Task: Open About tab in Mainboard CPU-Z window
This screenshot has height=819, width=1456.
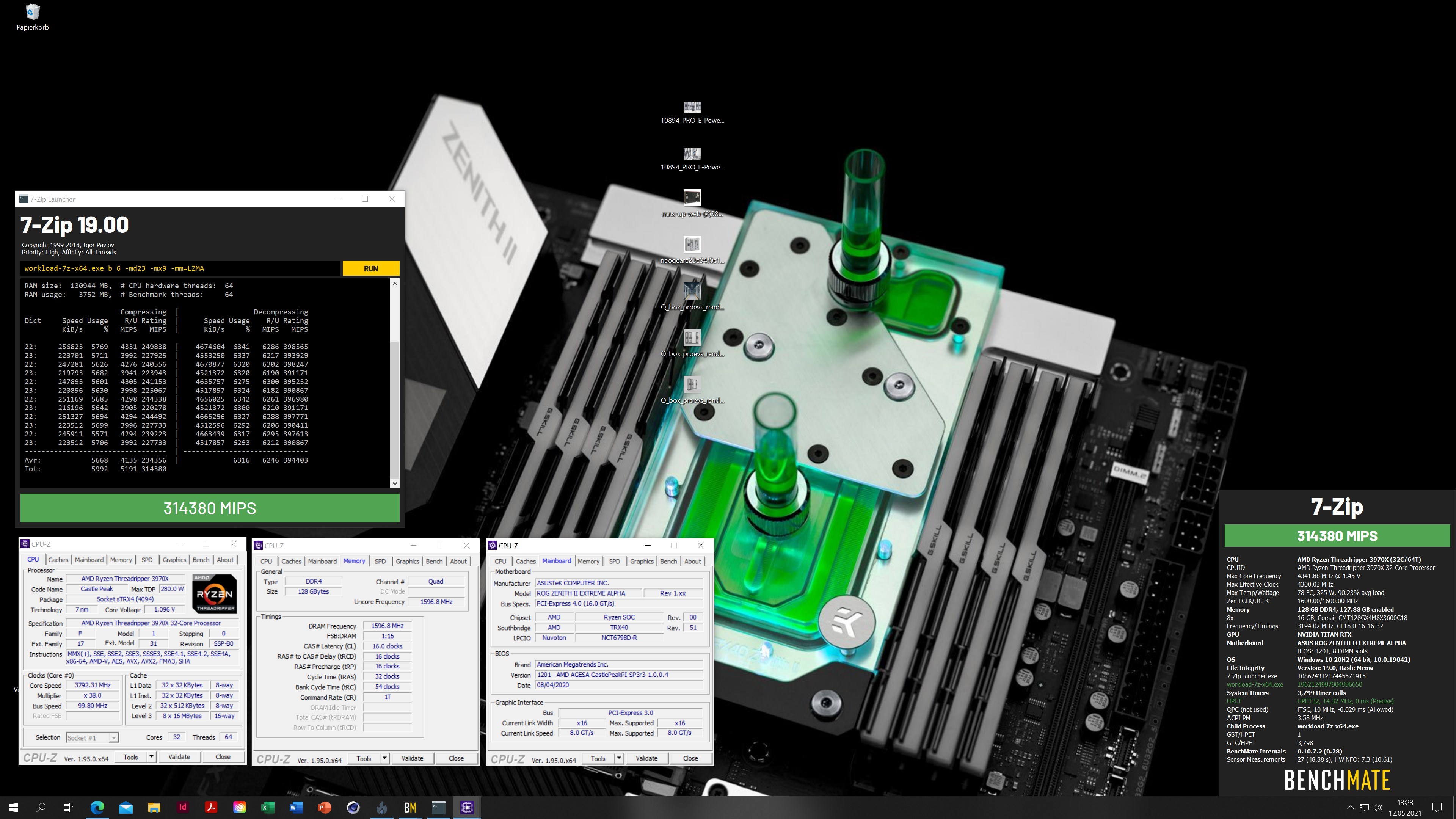Action: [693, 561]
